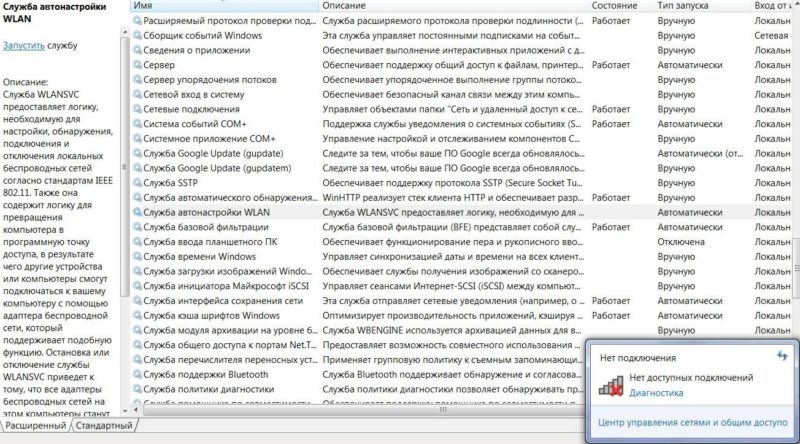Click Отключена startup type of планшетного ПК

[681, 242]
